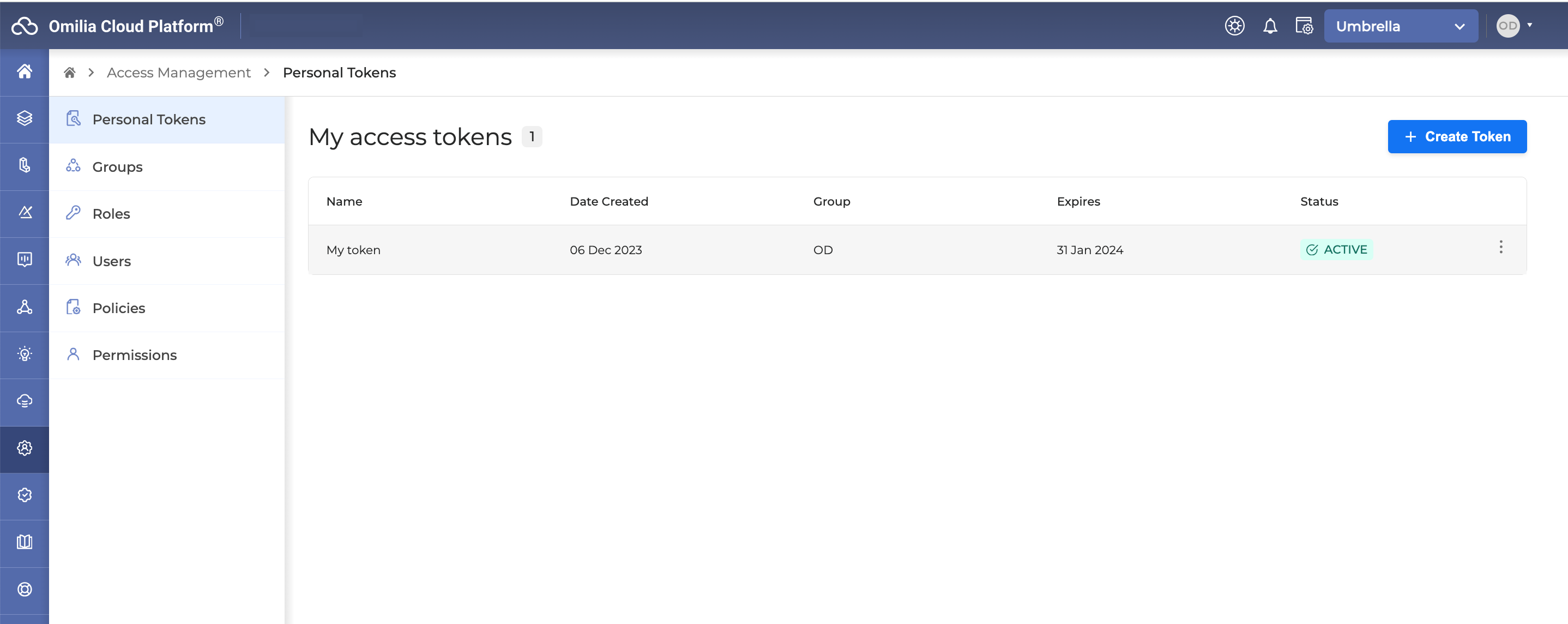1568x624 pixels.
Task: Click the Access Management breadcrumb link
Action: tap(178, 73)
